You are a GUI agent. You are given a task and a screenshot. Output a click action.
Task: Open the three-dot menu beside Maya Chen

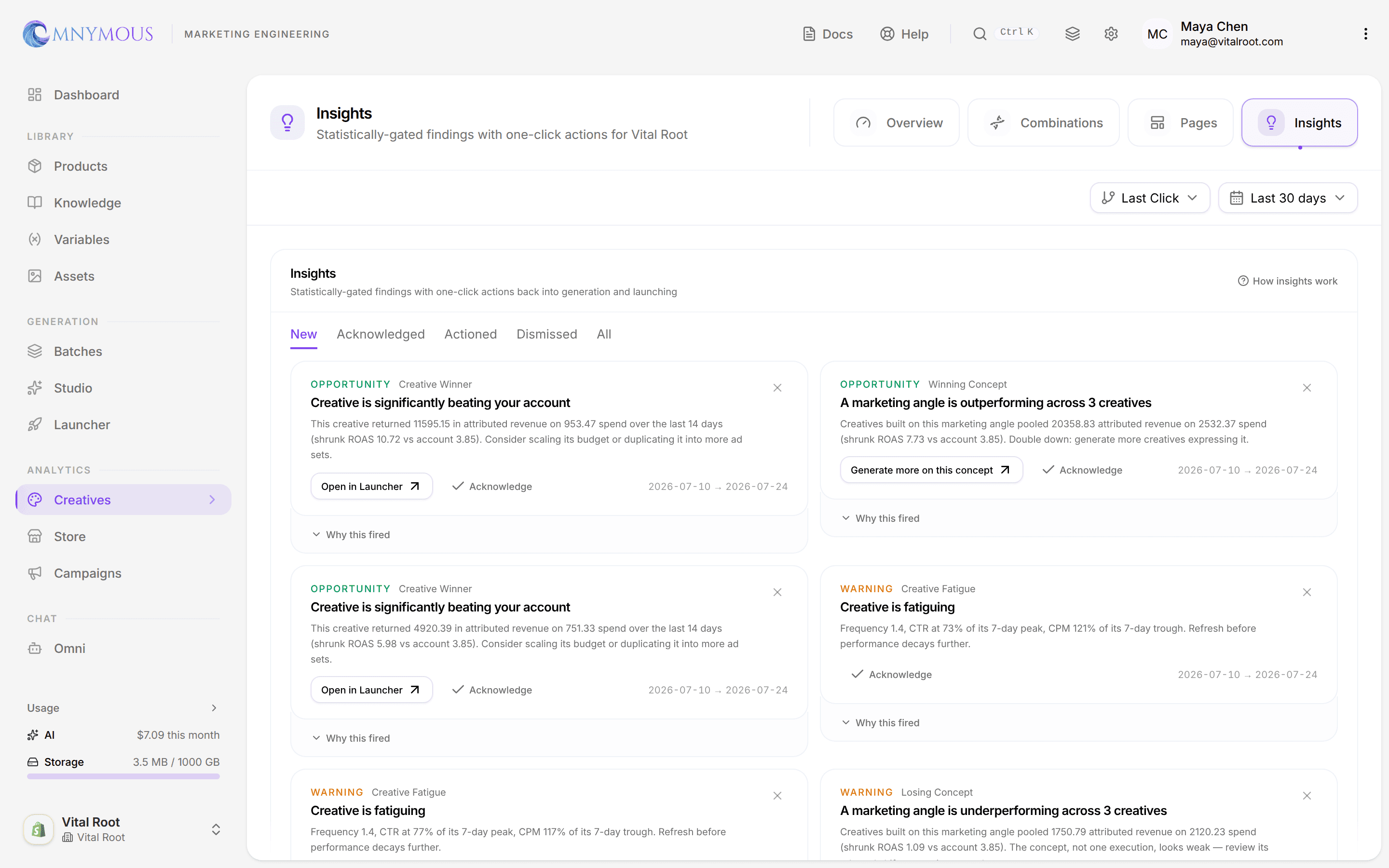(x=1365, y=34)
